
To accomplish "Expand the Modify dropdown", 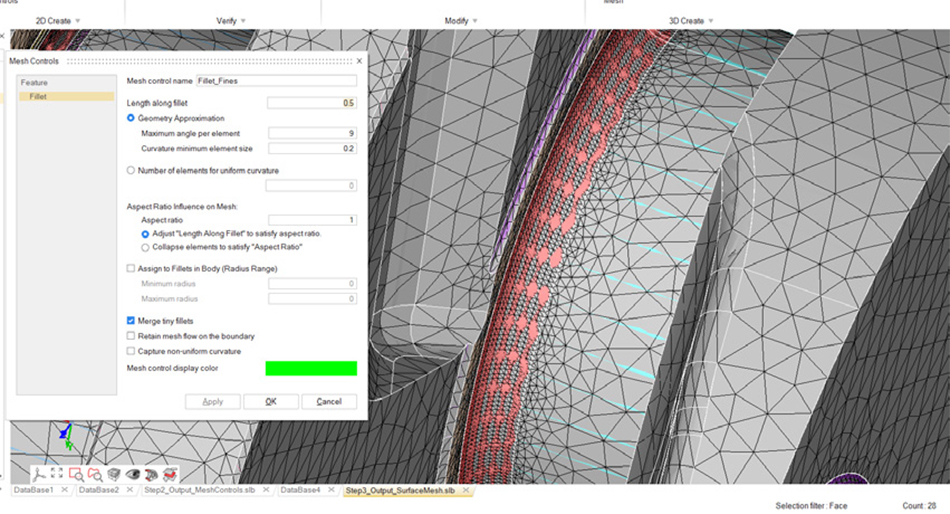I will 461,21.
